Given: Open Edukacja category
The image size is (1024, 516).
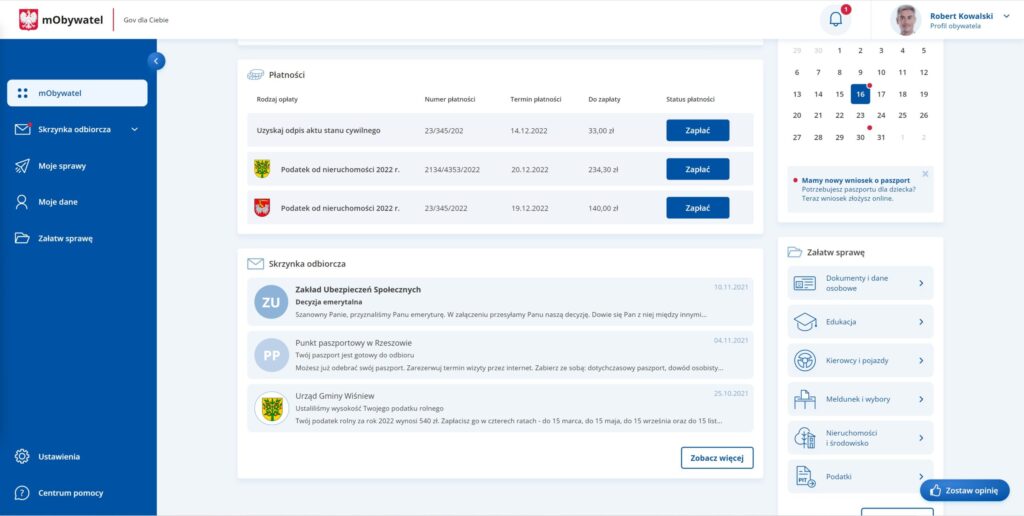Looking at the screenshot, I should coord(860,322).
